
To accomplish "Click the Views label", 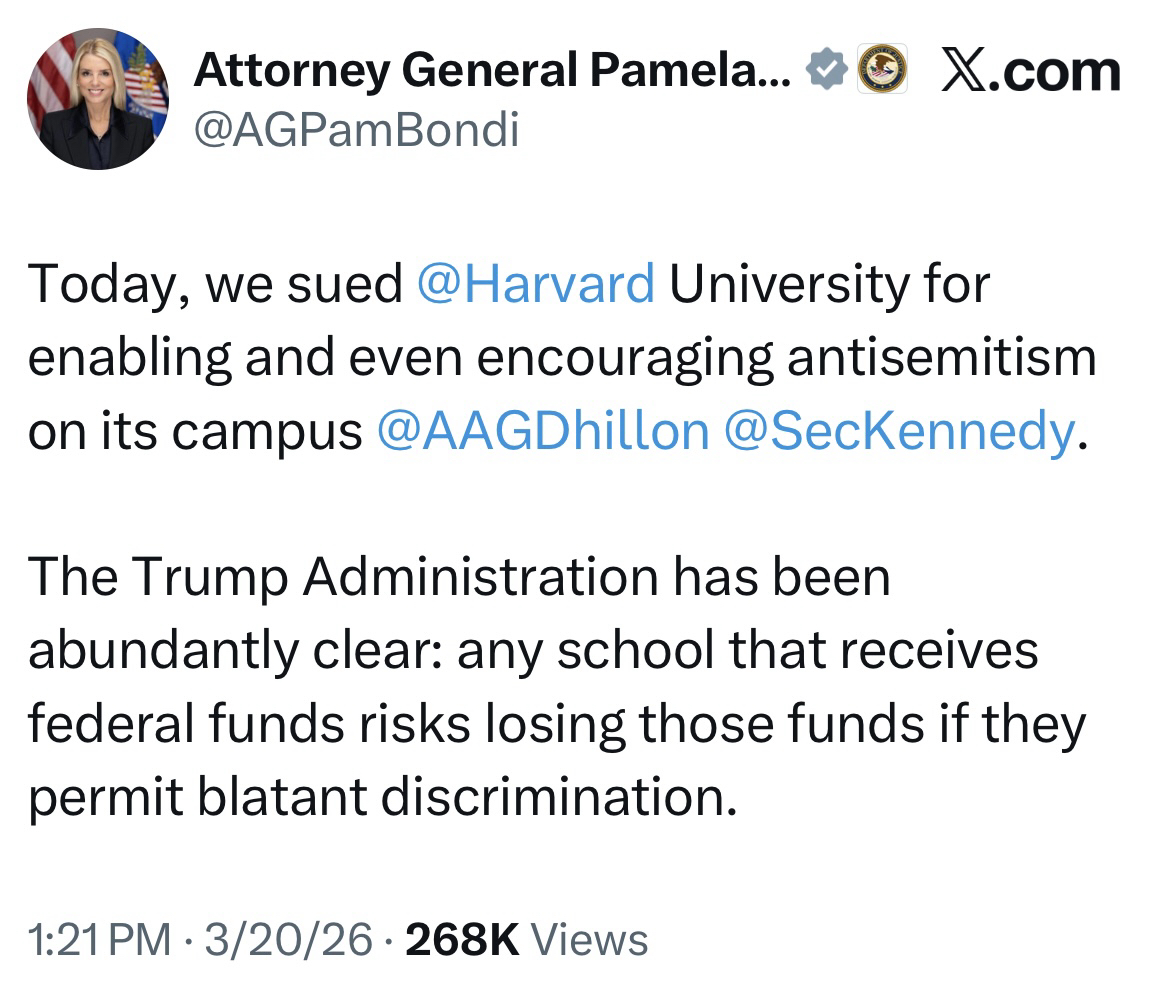I will coord(590,940).
